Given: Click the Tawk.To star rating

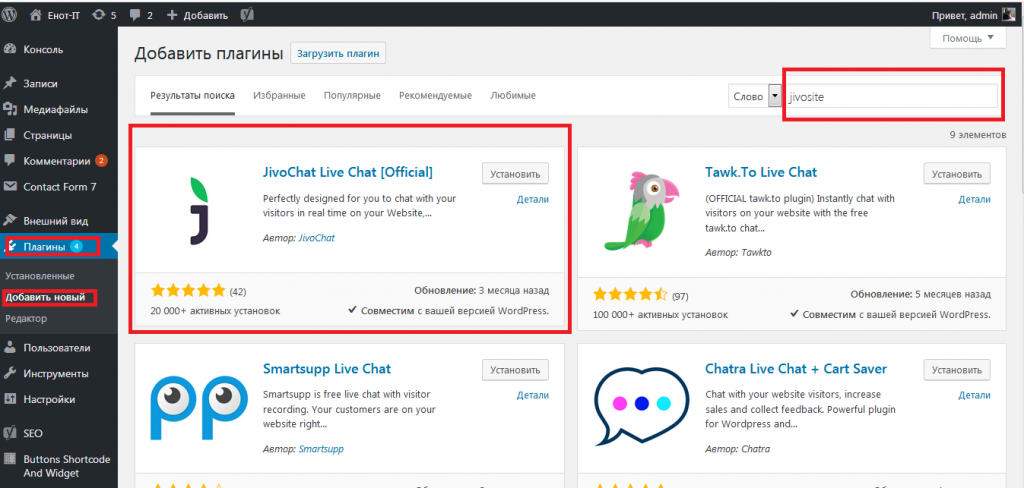Looking at the screenshot, I should [x=630, y=295].
